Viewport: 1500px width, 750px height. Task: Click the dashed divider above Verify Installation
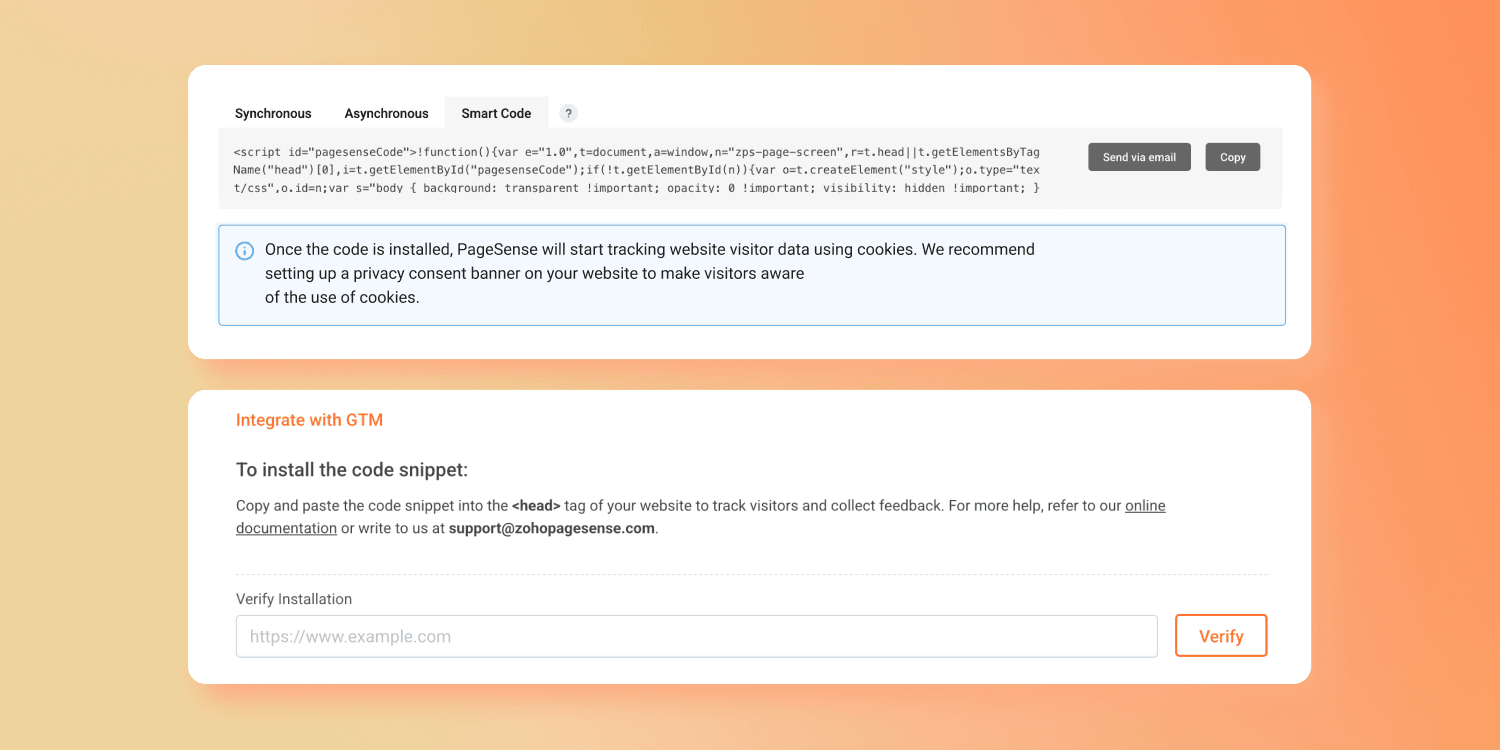point(751,575)
